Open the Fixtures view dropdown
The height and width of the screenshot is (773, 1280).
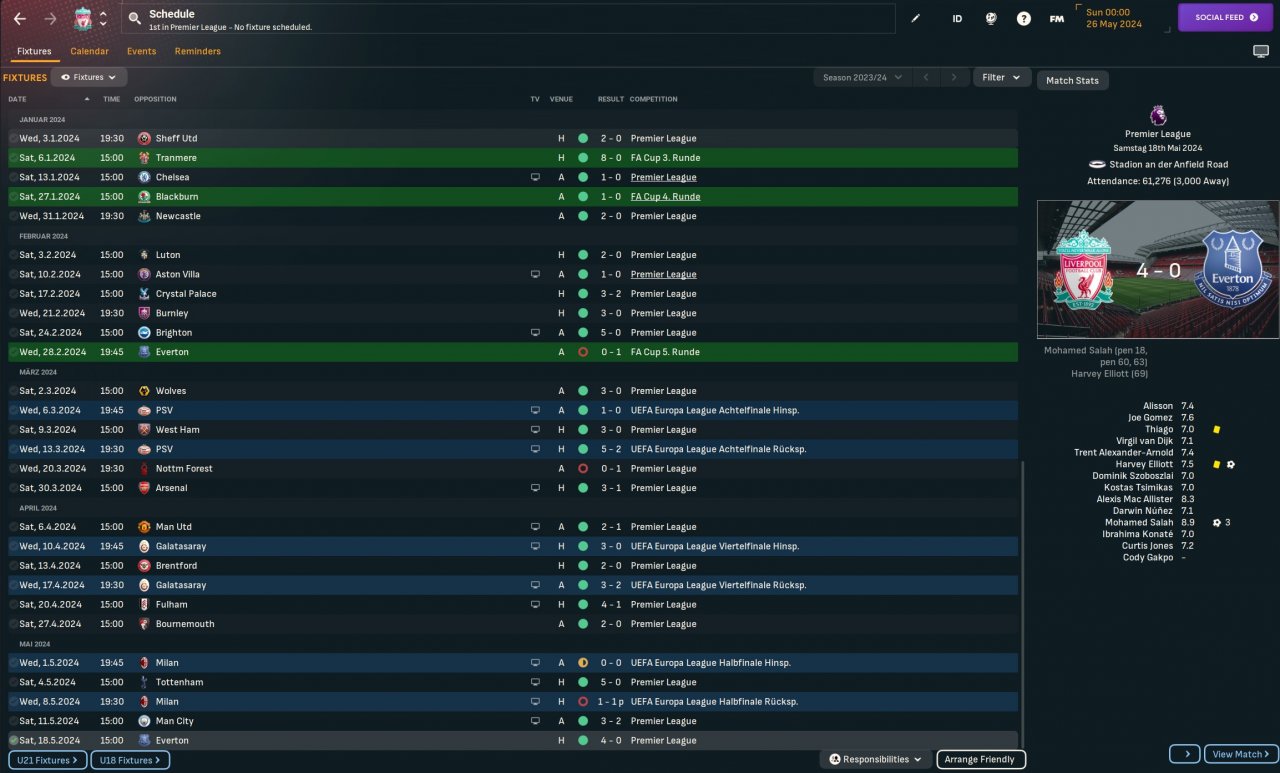(x=89, y=77)
